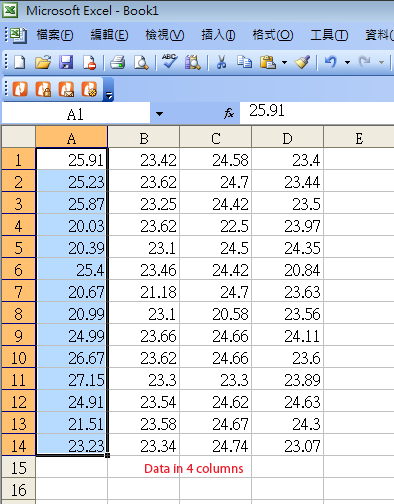
Task: Print using the printer icon
Action: pyautogui.click(x=117, y=62)
